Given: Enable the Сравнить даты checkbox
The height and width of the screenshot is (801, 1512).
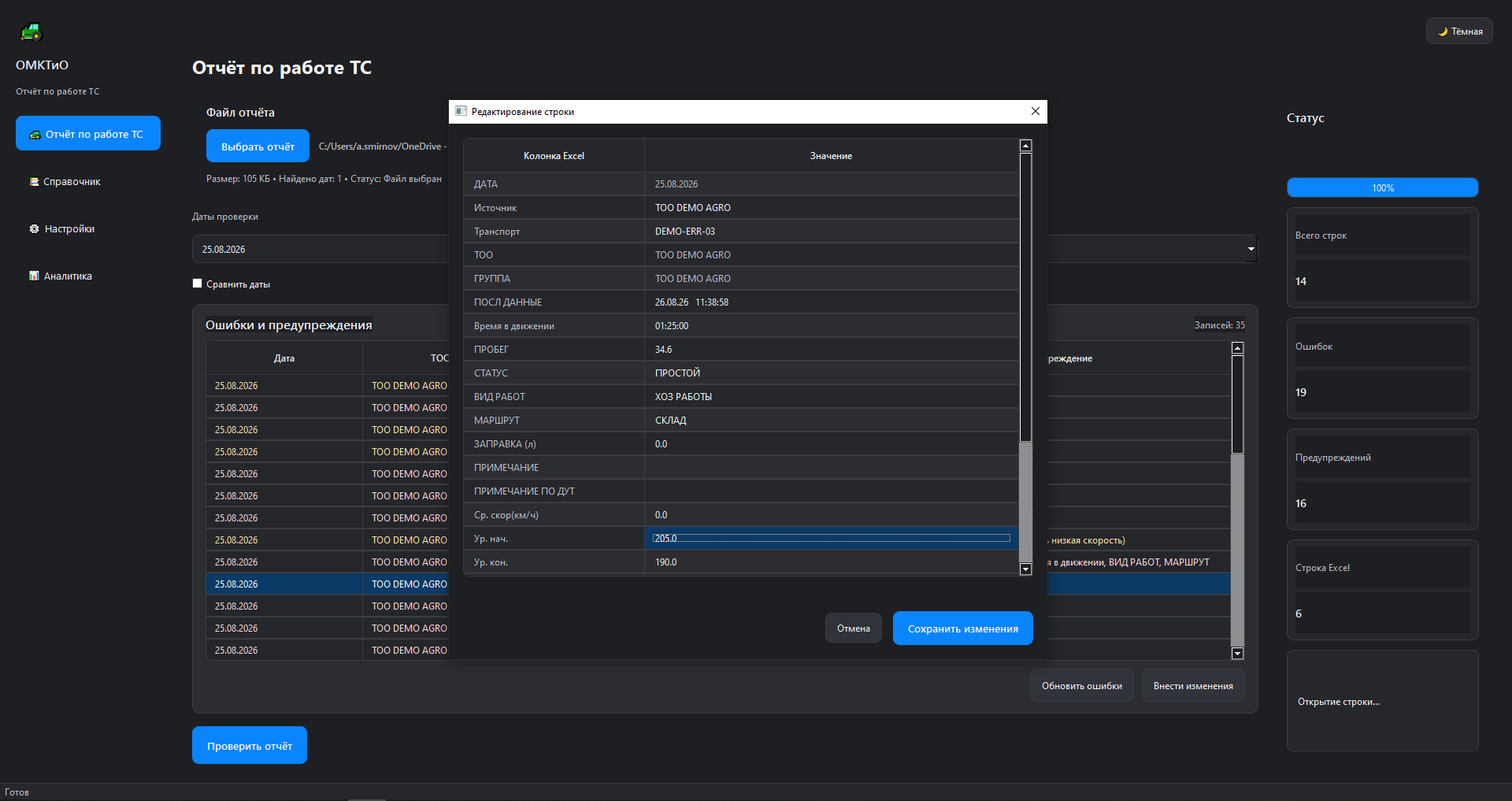Looking at the screenshot, I should (198, 284).
